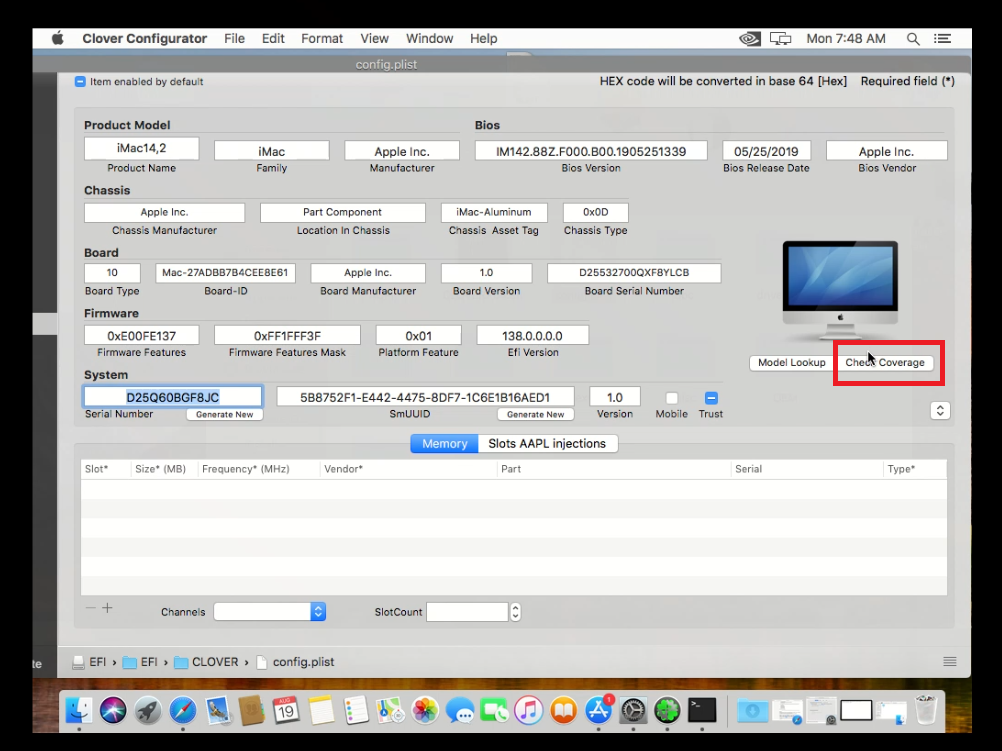Open the Help menu
This screenshot has width=1002, height=751.
pyautogui.click(x=484, y=38)
